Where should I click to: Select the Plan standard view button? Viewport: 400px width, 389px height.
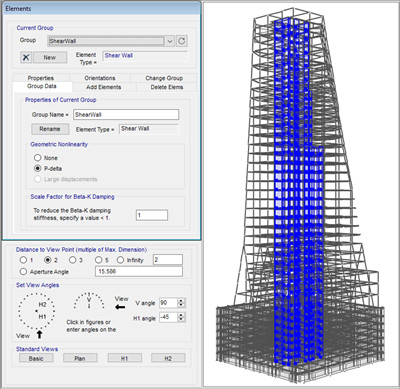[80, 358]
